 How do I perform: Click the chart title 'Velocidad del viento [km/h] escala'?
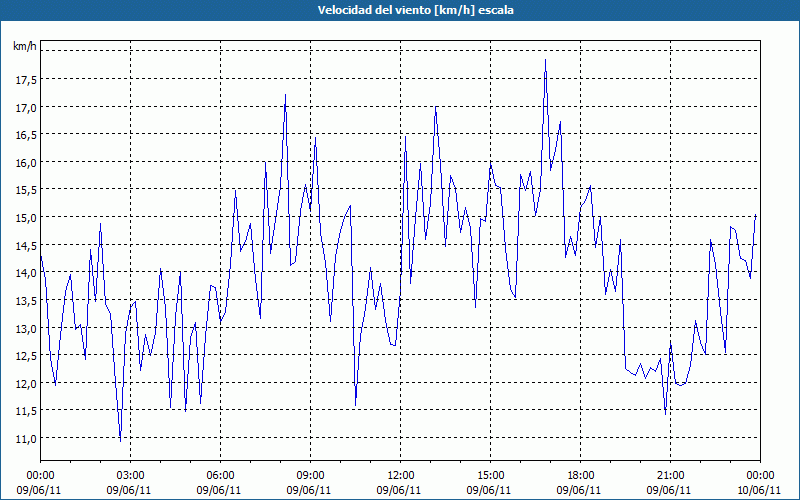click(x=415, y=10)
